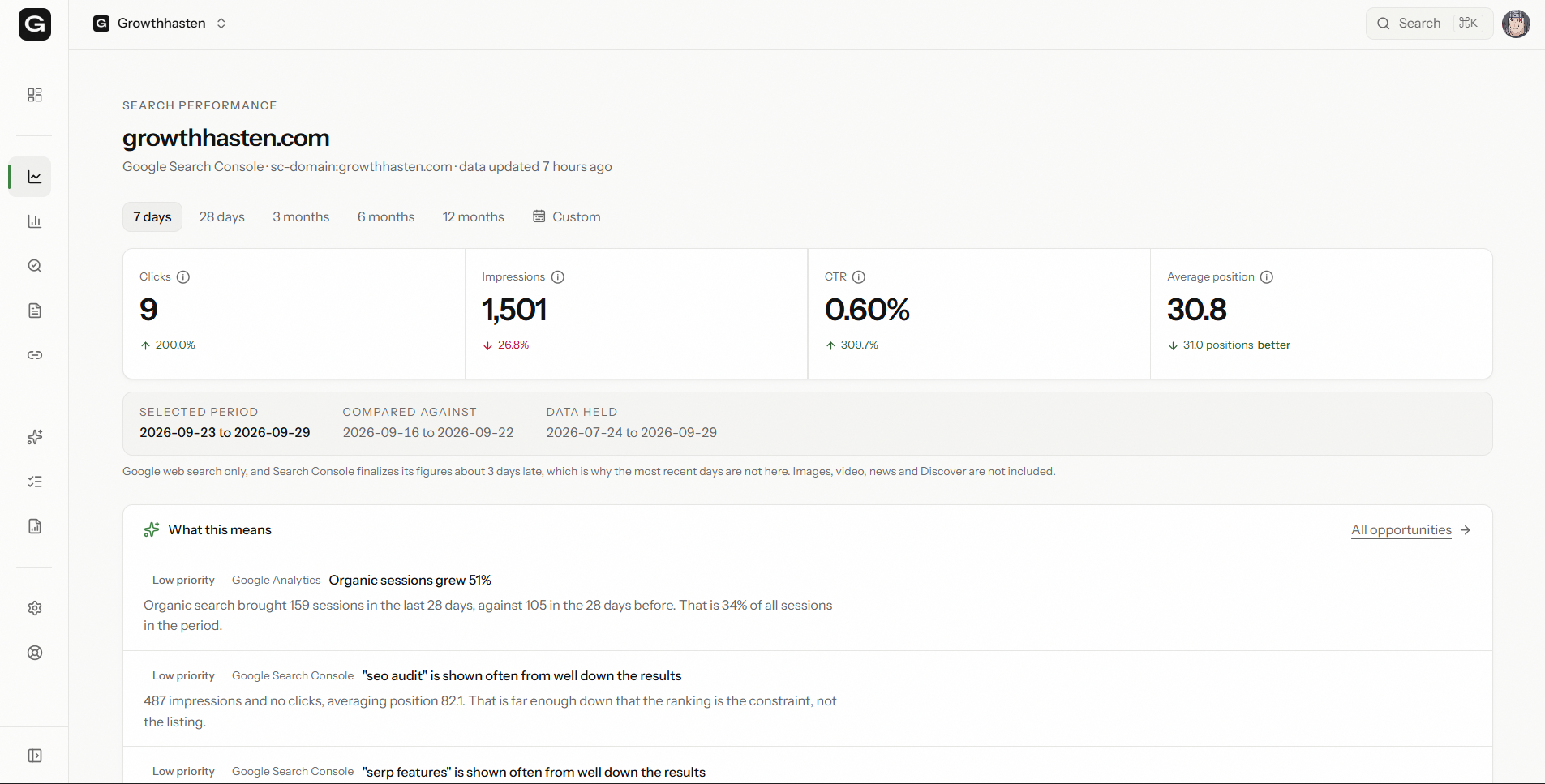Open the document pages icon in sidebar
1545x784 pixels.
pos(35,311)
